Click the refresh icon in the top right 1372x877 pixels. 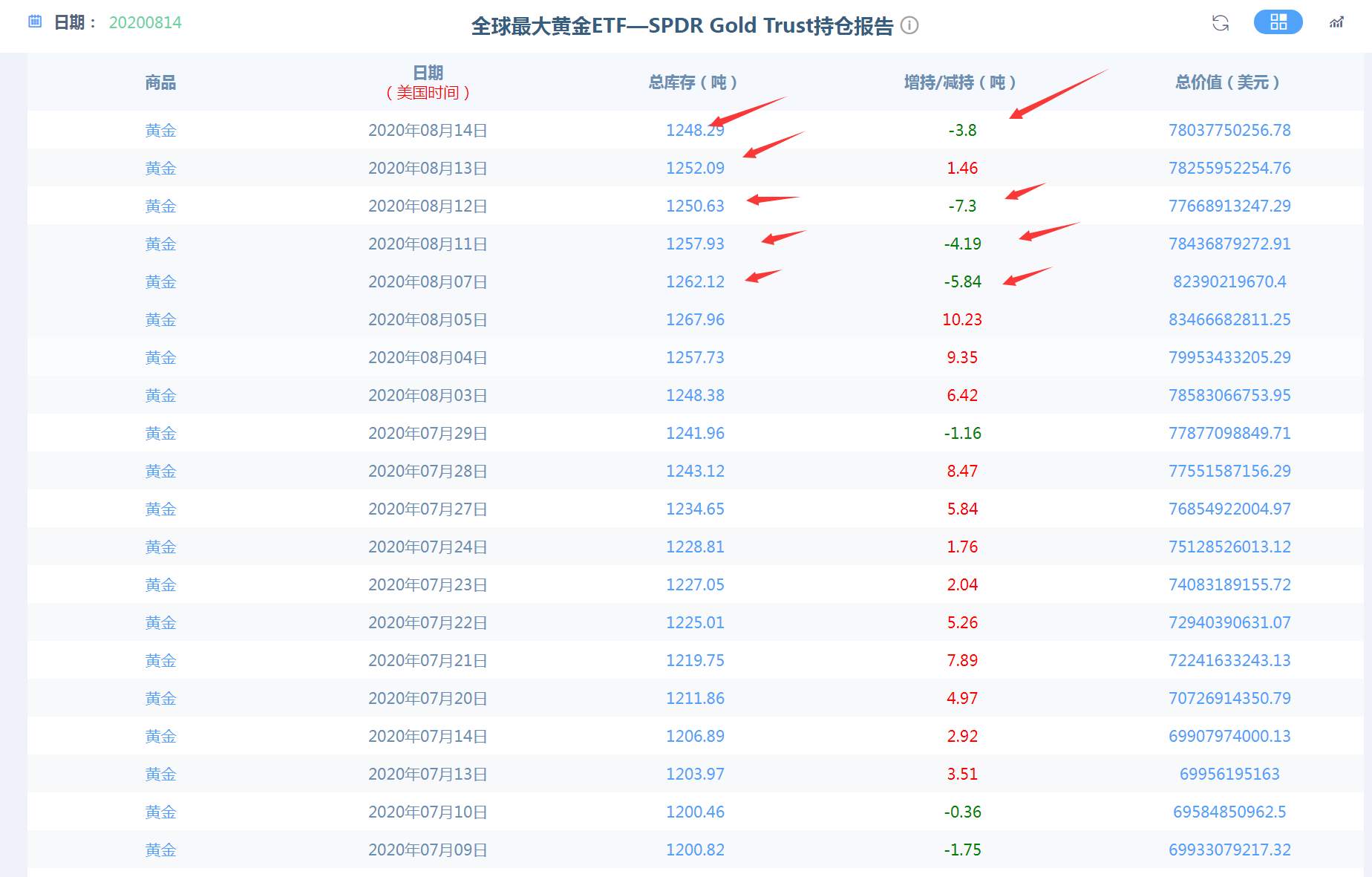1221,23
